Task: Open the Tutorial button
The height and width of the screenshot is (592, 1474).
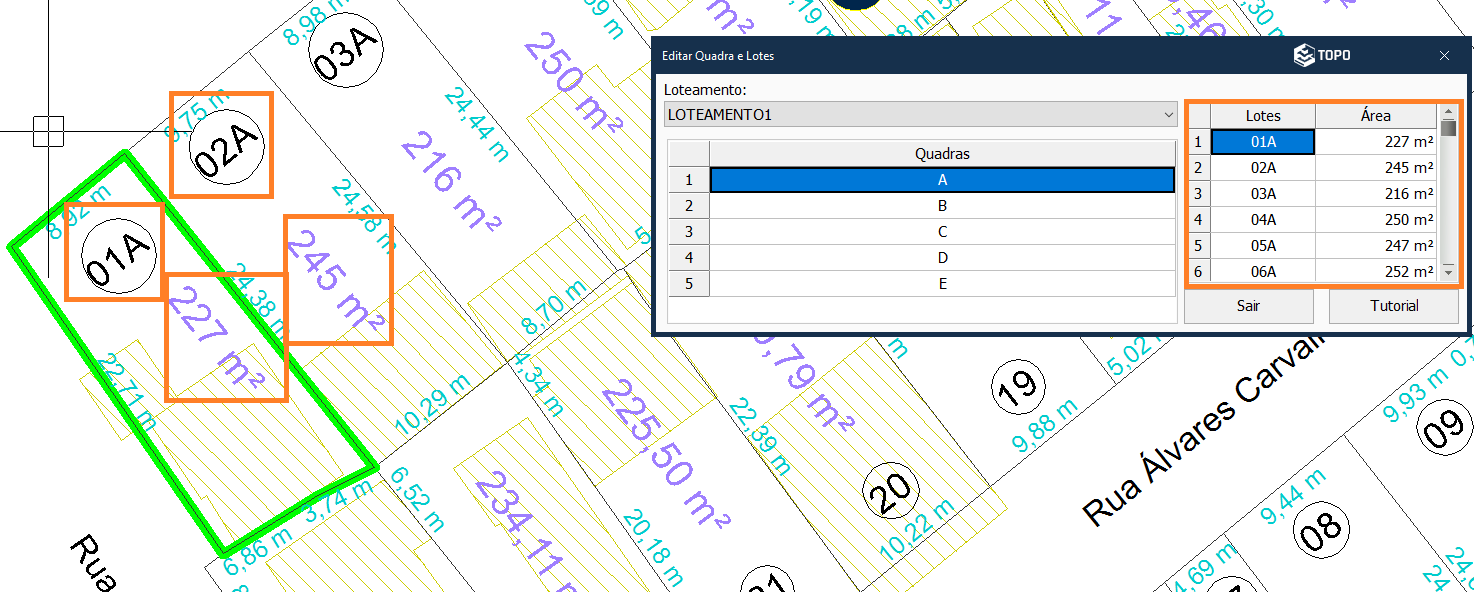Action: click(x=1393, y=306)
